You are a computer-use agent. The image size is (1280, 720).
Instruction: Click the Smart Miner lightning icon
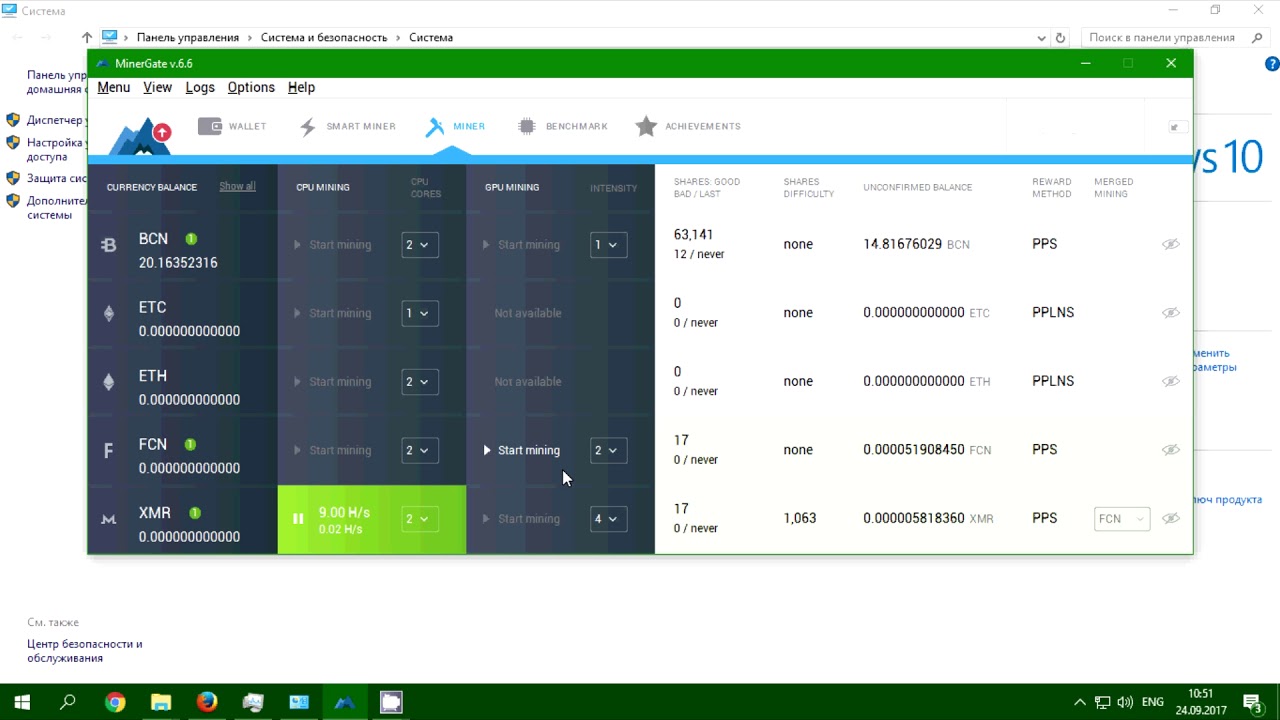coord(308,127)
